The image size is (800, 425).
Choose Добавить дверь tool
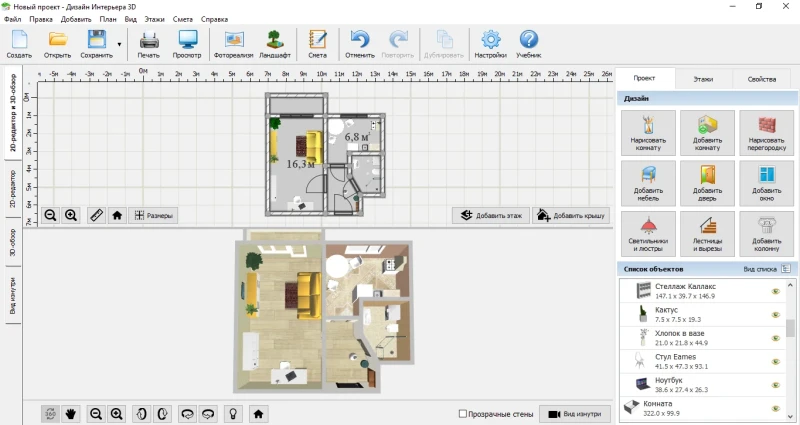[707, 183]
